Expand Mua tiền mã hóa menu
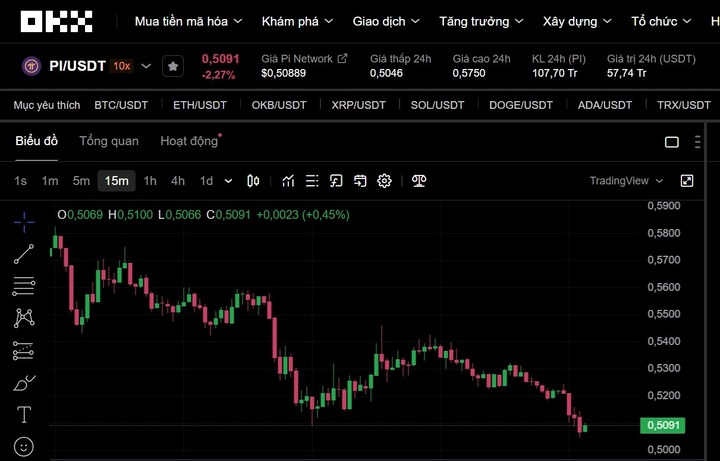The image size is (720, 461). [188, 22]
